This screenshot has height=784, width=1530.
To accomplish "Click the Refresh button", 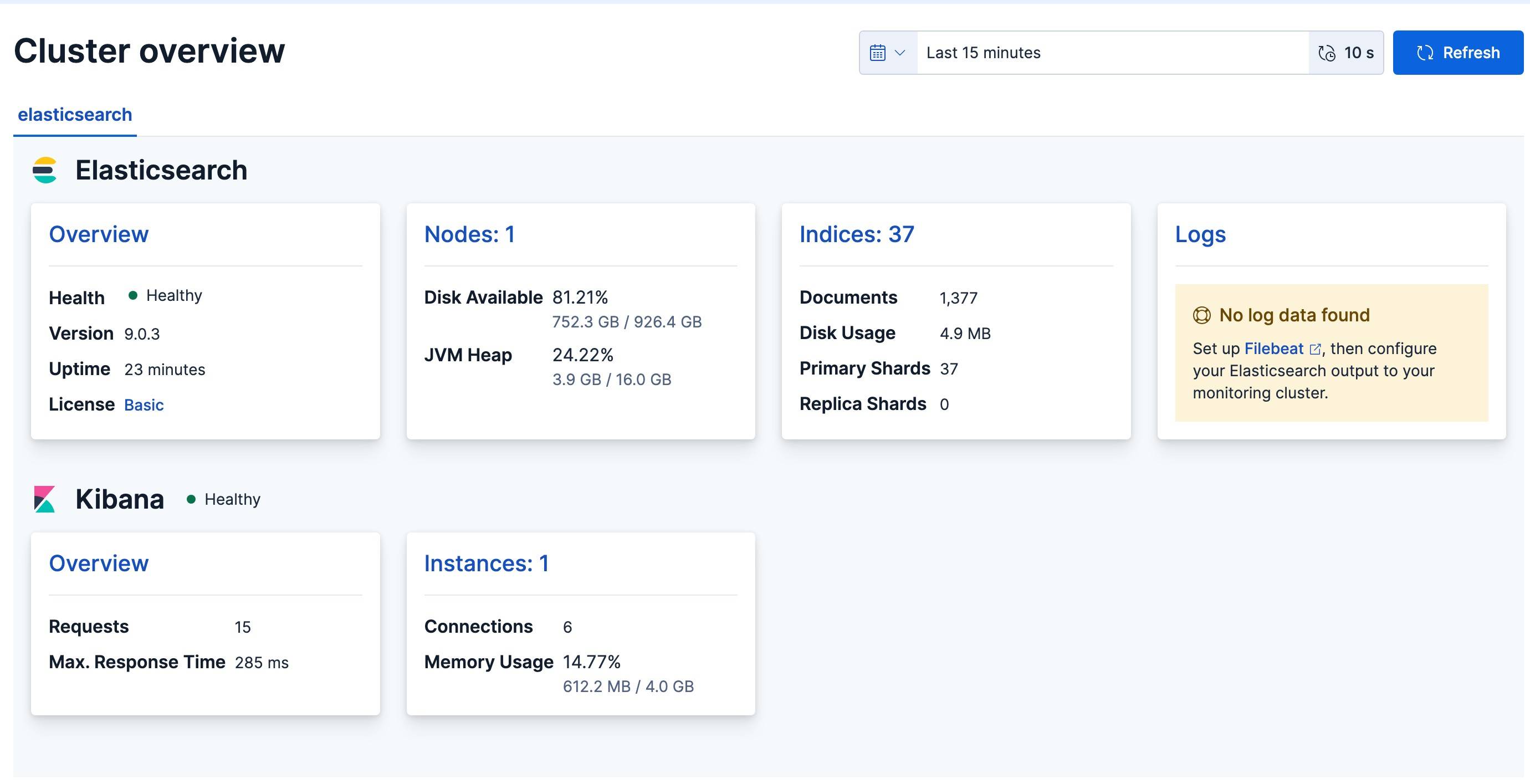I will [1457, 53].
